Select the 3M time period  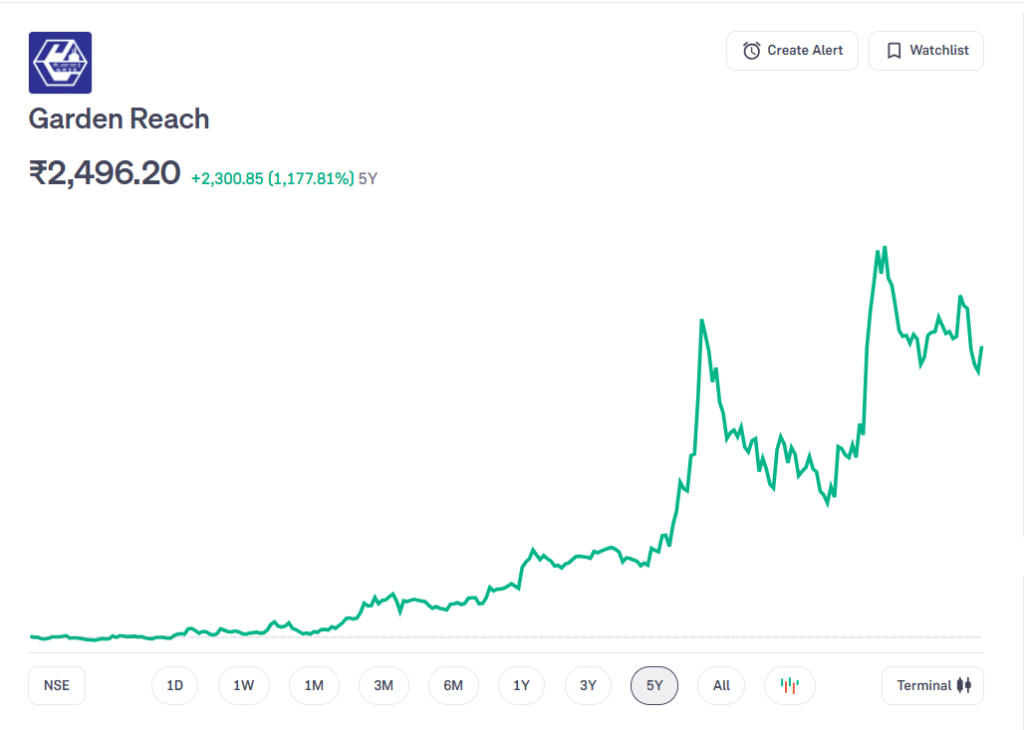point(384,686)
